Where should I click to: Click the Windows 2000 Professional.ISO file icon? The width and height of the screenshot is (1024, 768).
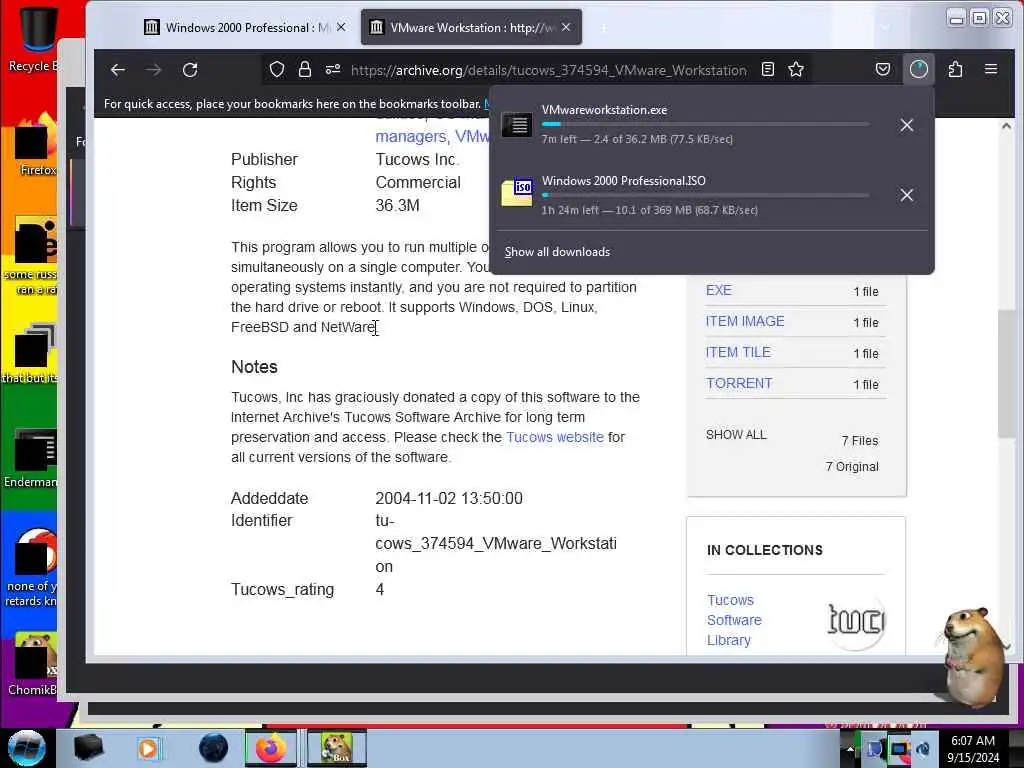pyautogui.click(x=517, y=193)
